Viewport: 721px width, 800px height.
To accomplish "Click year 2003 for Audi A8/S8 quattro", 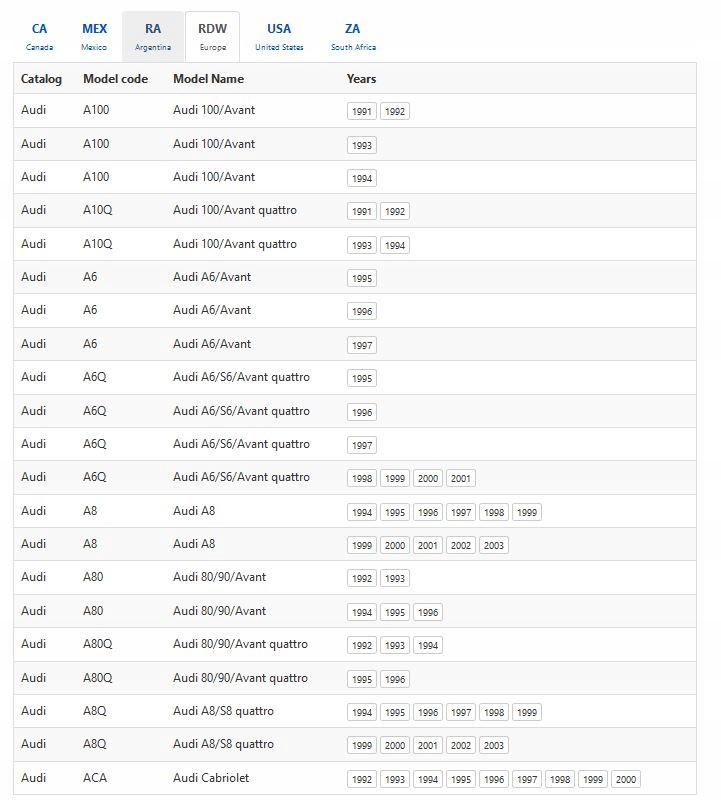I will (x=494, y=746).
